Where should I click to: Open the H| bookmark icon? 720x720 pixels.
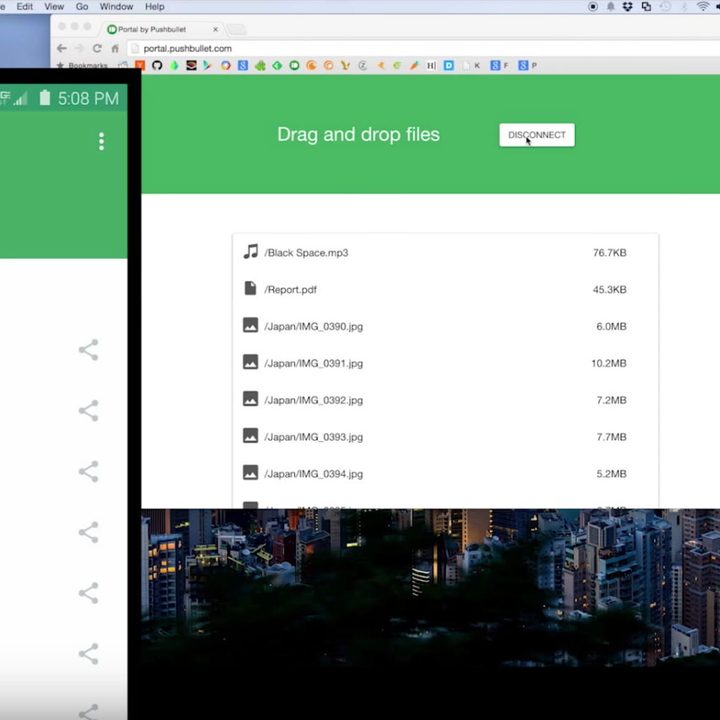(x=431, y=65)
